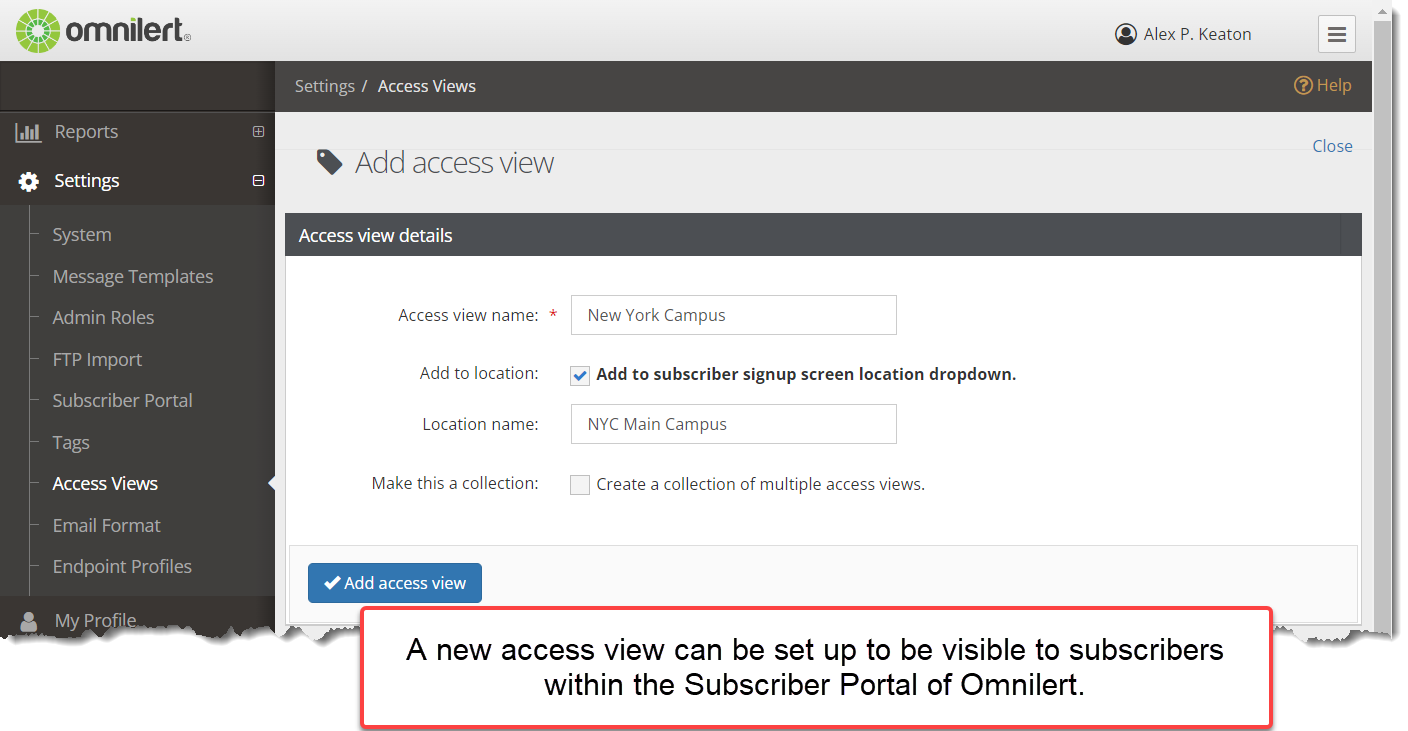This screenshot has height=731, width=1408.
Task: Click the Access view name field
Action: pos(734,315)
